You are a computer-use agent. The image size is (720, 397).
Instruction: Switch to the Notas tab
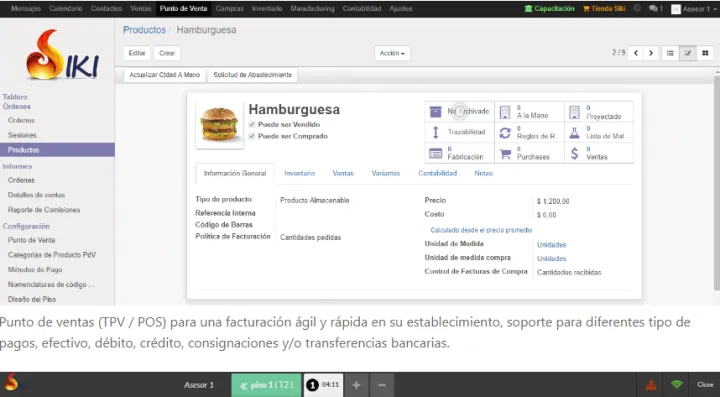pyautogui.click(x=484, y=173)
